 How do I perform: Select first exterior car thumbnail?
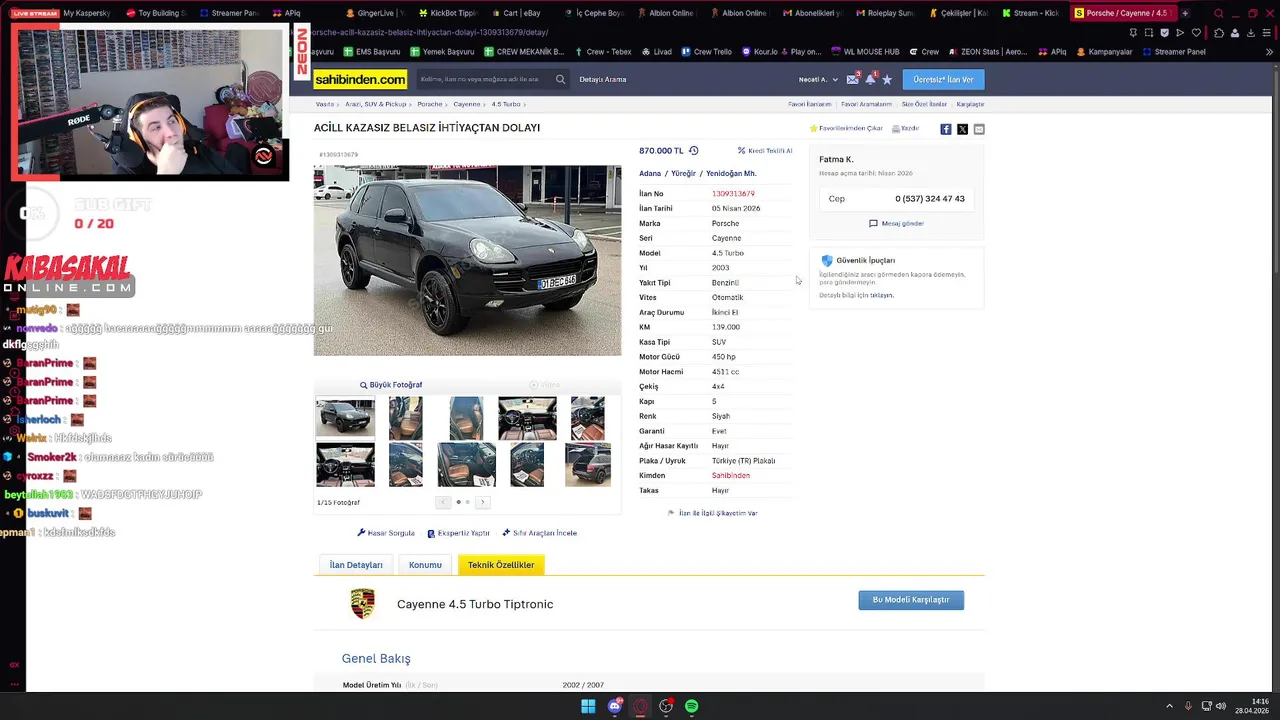(x=345, y=418)
